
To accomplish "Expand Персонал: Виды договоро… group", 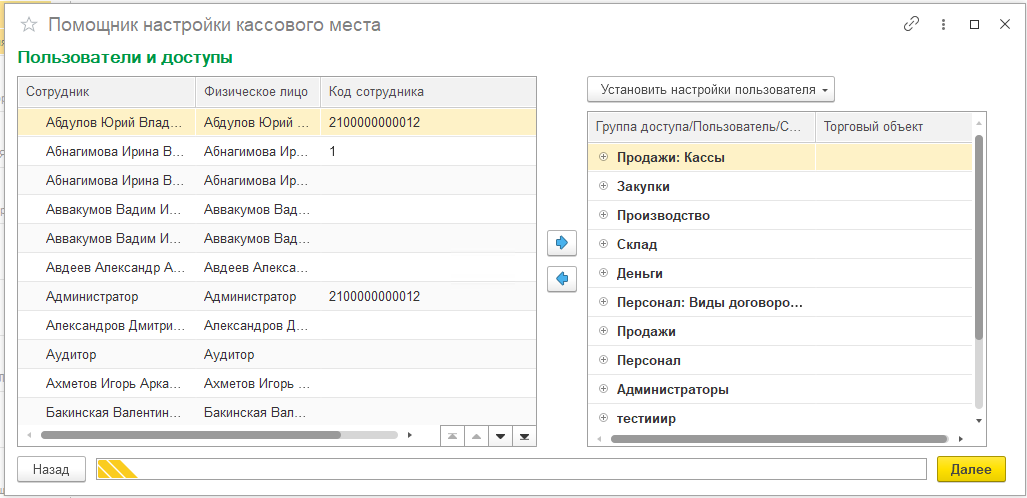I will [603, 302].
